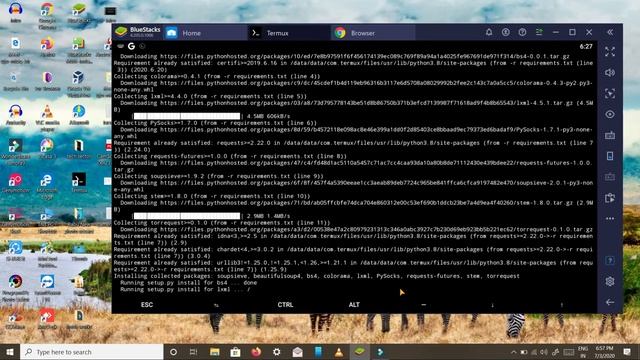This screenshot has width=640, height=360.
Task: Click the rotate device icon in the sidebar
Action: pos(610,156)
